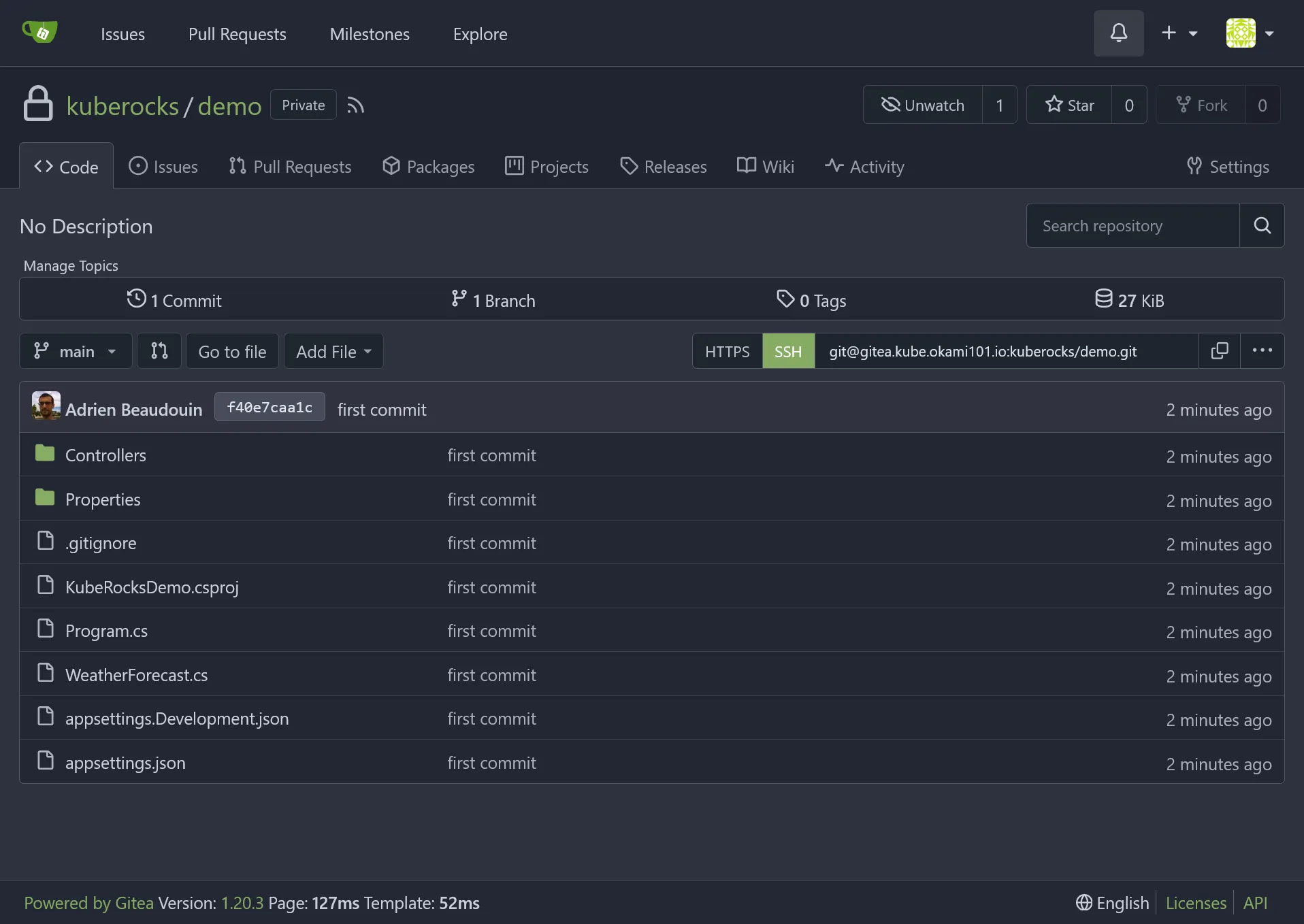
Task: Open the Add File dropdown
Action: coord(333,351)
